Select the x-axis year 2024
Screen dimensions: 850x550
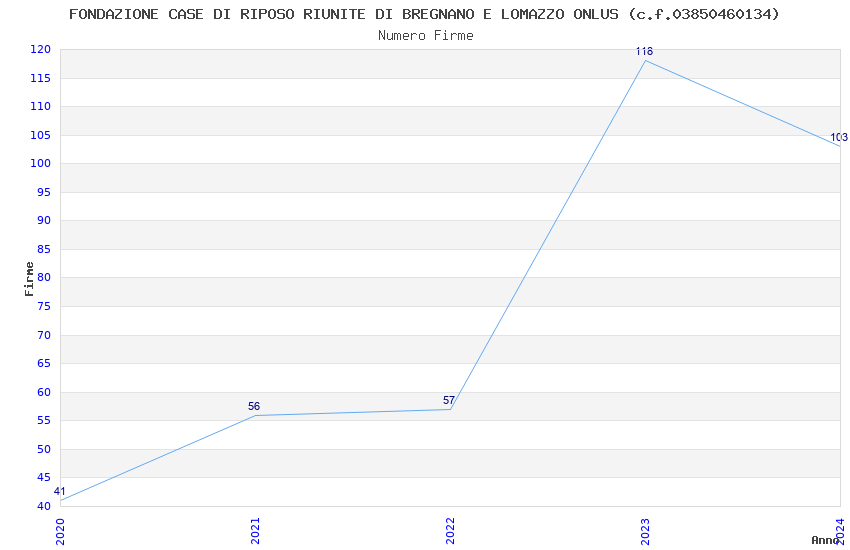point(840,531)
